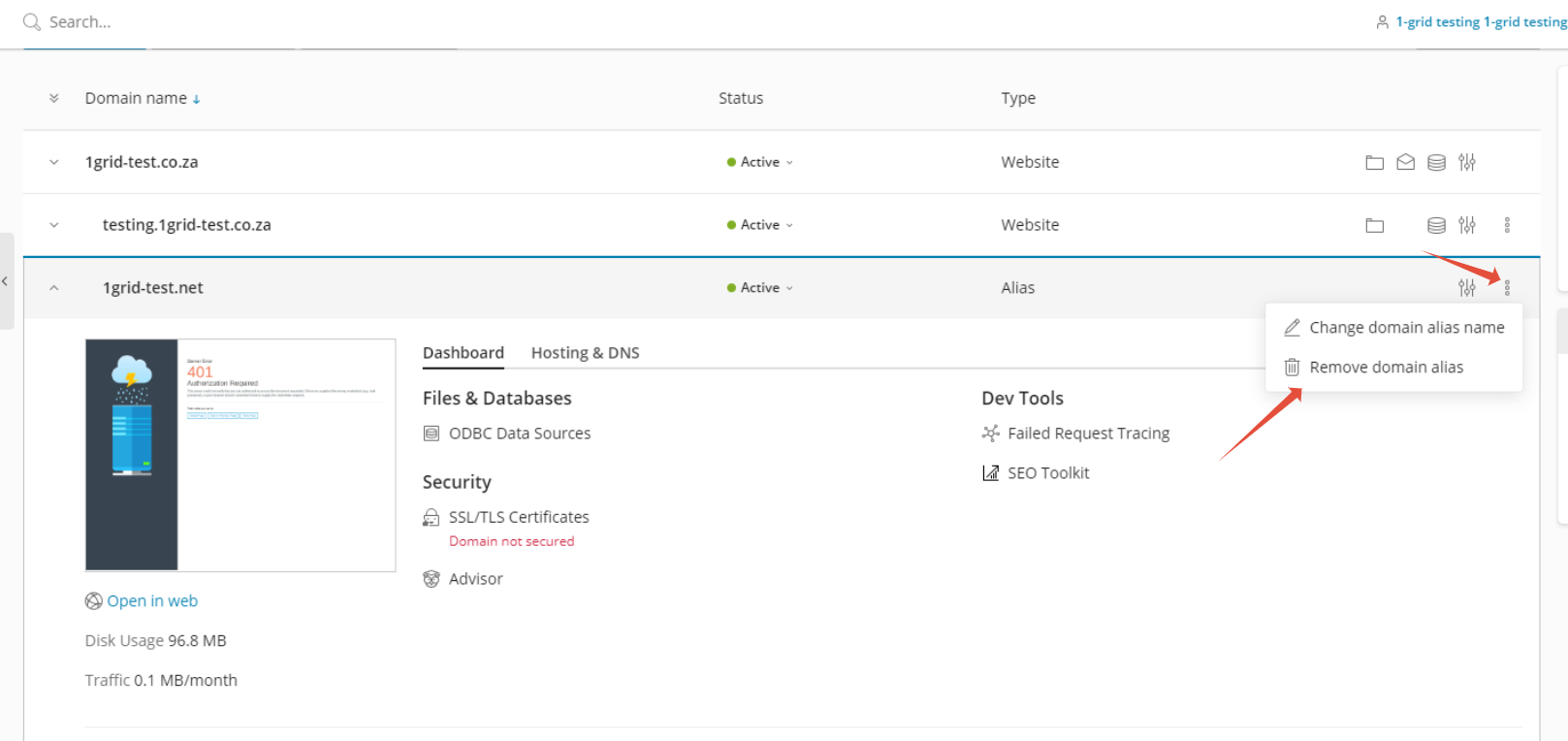Click three-dot menu for 1grid-test.net alias
The width and height of the screenshot is (1568, 741).
(1507, 288)
